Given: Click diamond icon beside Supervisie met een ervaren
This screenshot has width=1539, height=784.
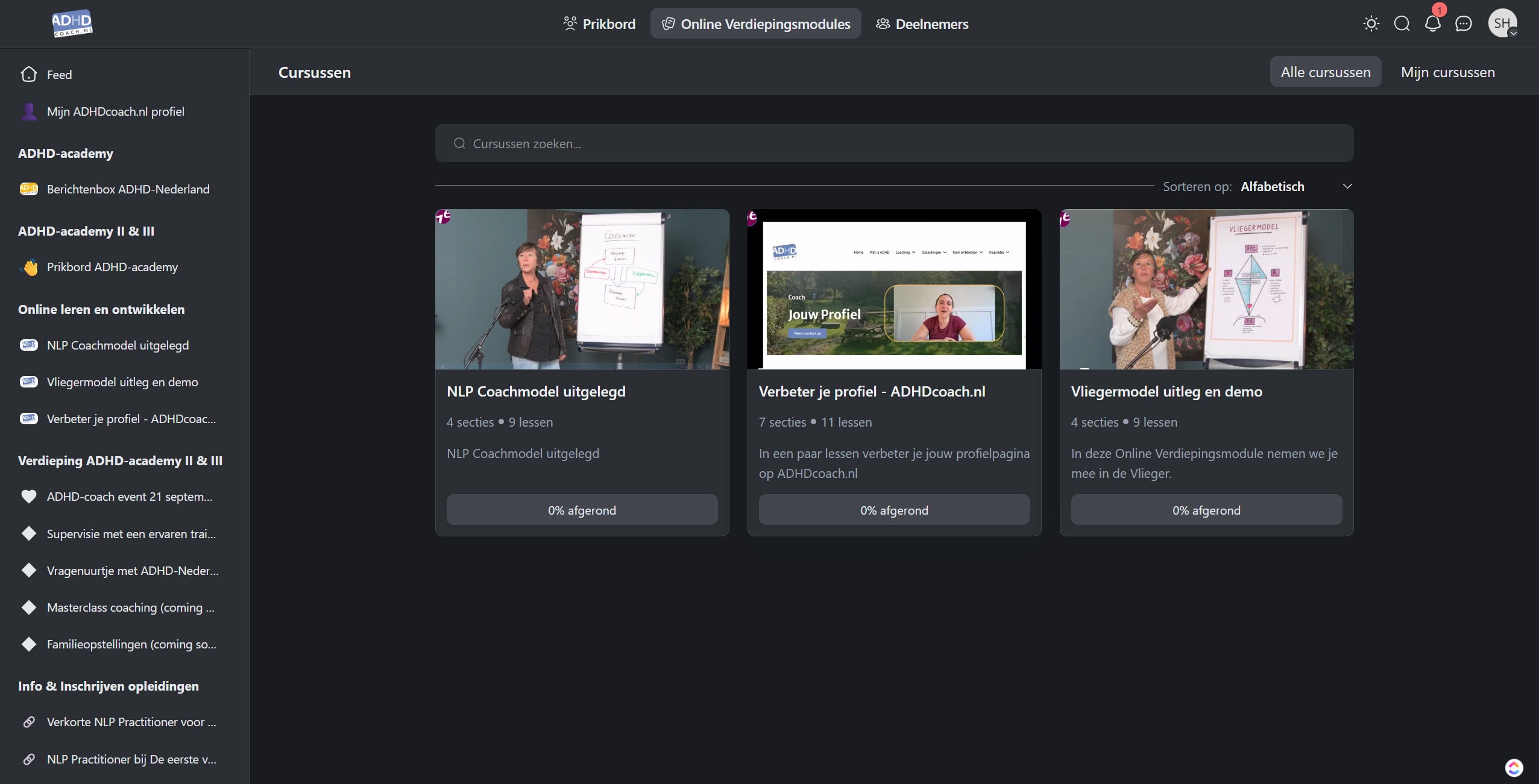Looking at the screenshot, I should pyautogui.click(x=28, y=534).
